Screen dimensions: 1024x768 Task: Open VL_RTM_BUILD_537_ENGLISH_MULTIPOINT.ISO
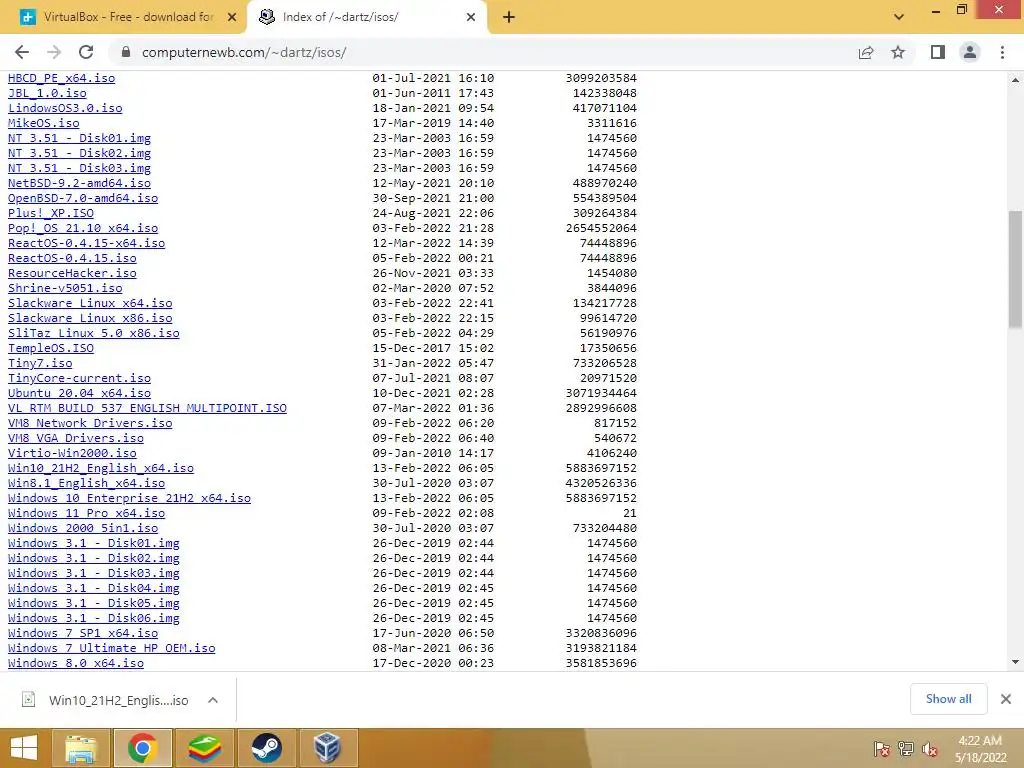[148, 408]
